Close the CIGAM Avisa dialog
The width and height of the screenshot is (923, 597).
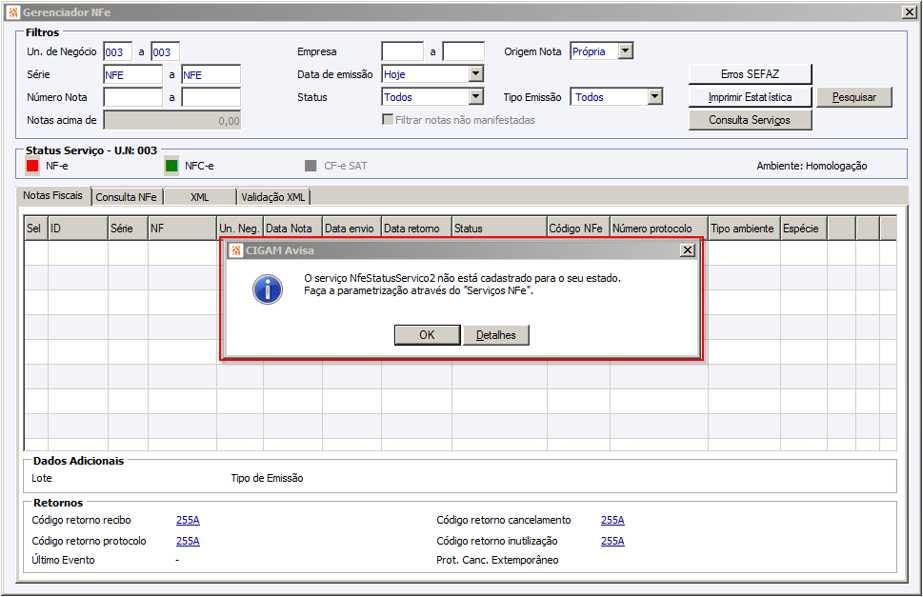[687, 250]
